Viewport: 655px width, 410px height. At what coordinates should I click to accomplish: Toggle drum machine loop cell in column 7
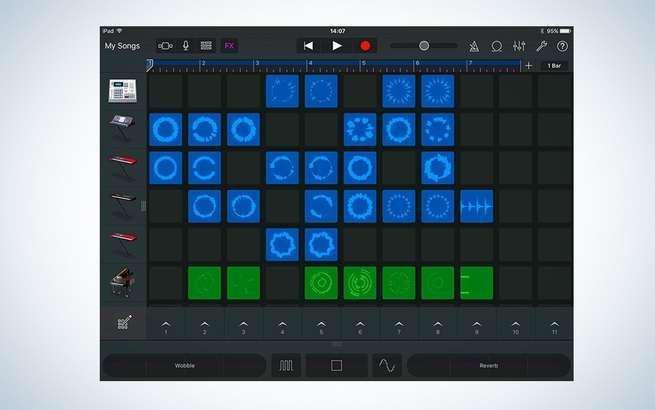tap(399, 91)
